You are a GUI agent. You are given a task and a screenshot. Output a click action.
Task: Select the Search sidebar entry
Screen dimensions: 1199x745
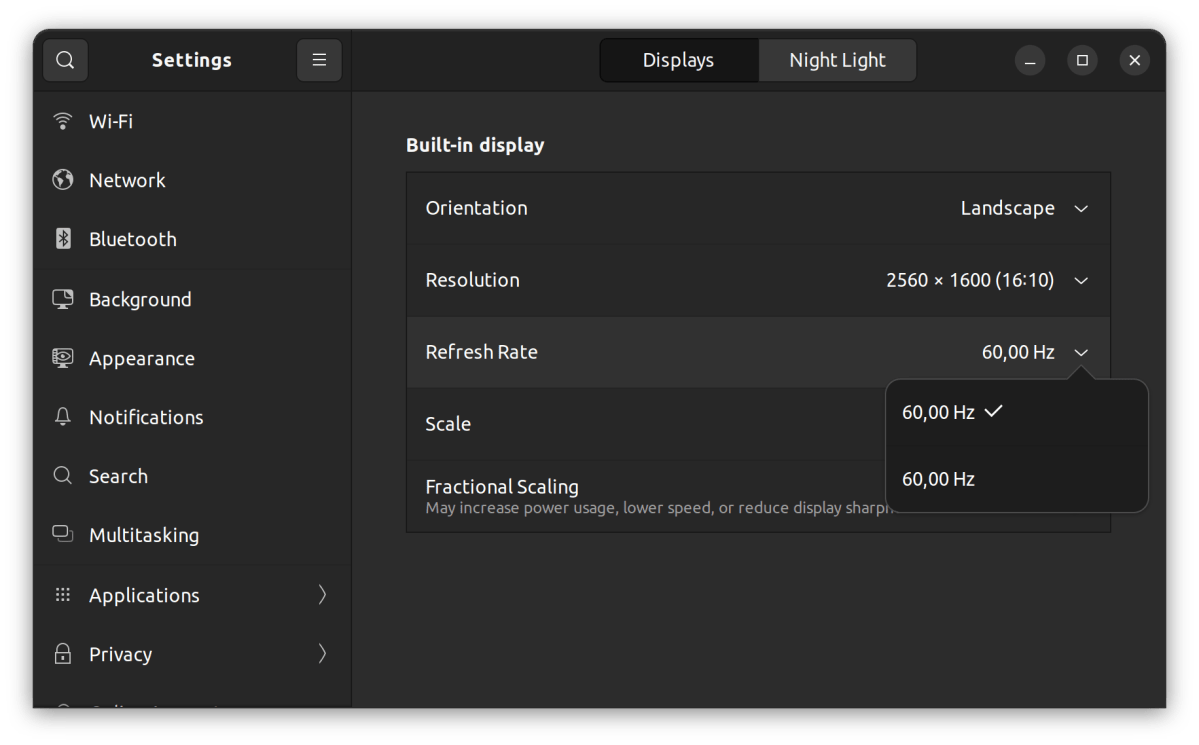coord(192,476)
